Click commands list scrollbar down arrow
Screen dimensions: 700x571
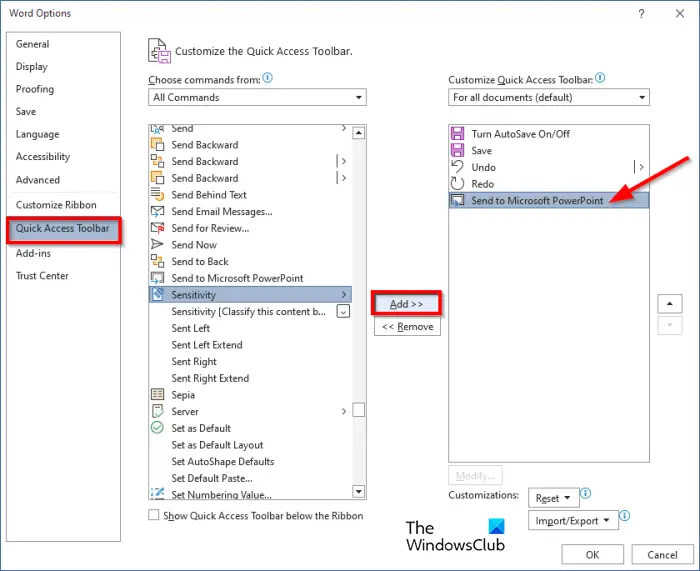pos(358,492)
